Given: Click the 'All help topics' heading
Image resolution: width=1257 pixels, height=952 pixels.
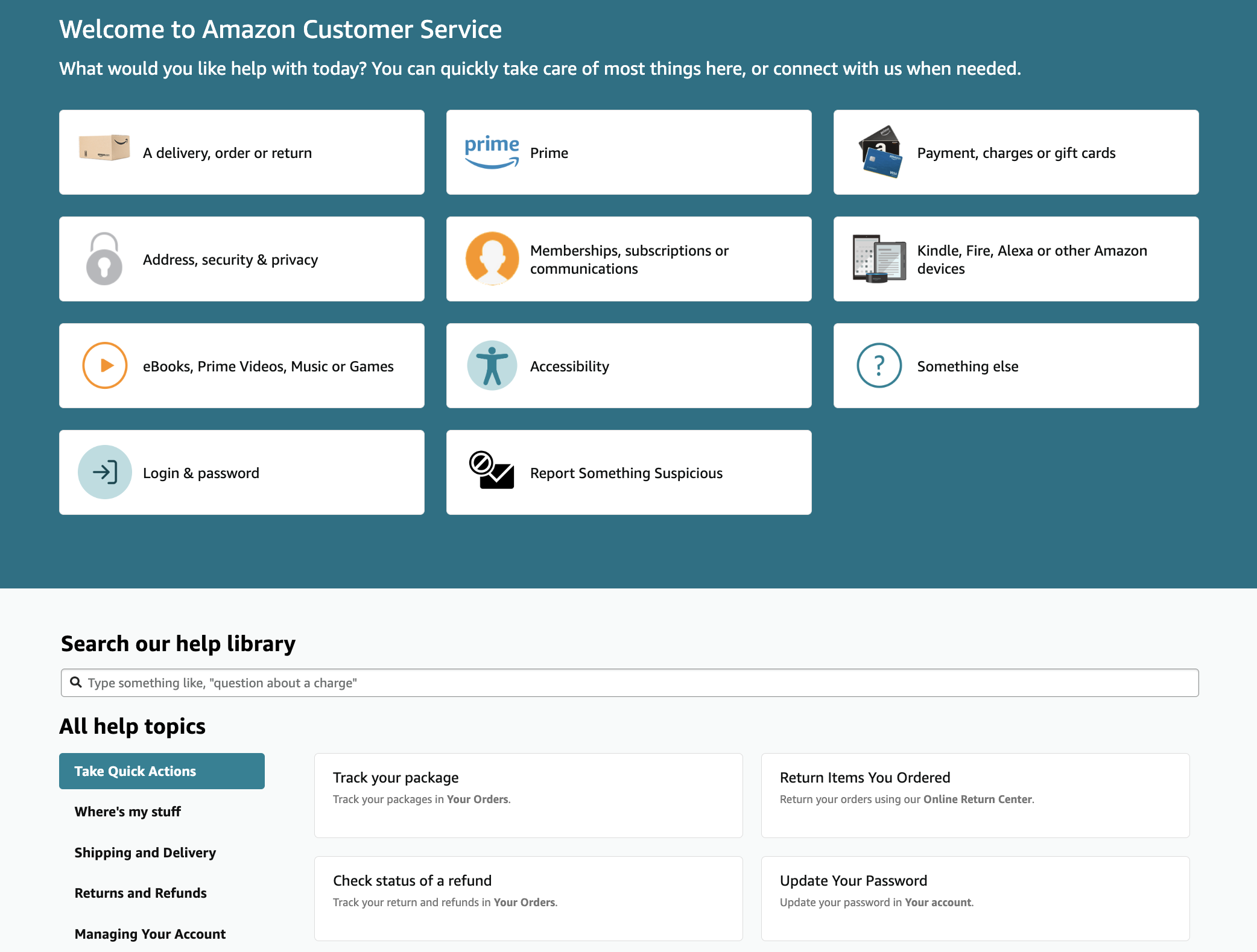Looking at the screenshot, I should [x=133, y=726].
